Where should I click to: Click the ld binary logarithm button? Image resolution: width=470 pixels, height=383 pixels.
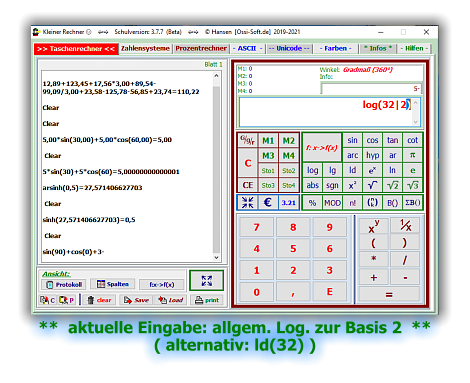(352, 170)
